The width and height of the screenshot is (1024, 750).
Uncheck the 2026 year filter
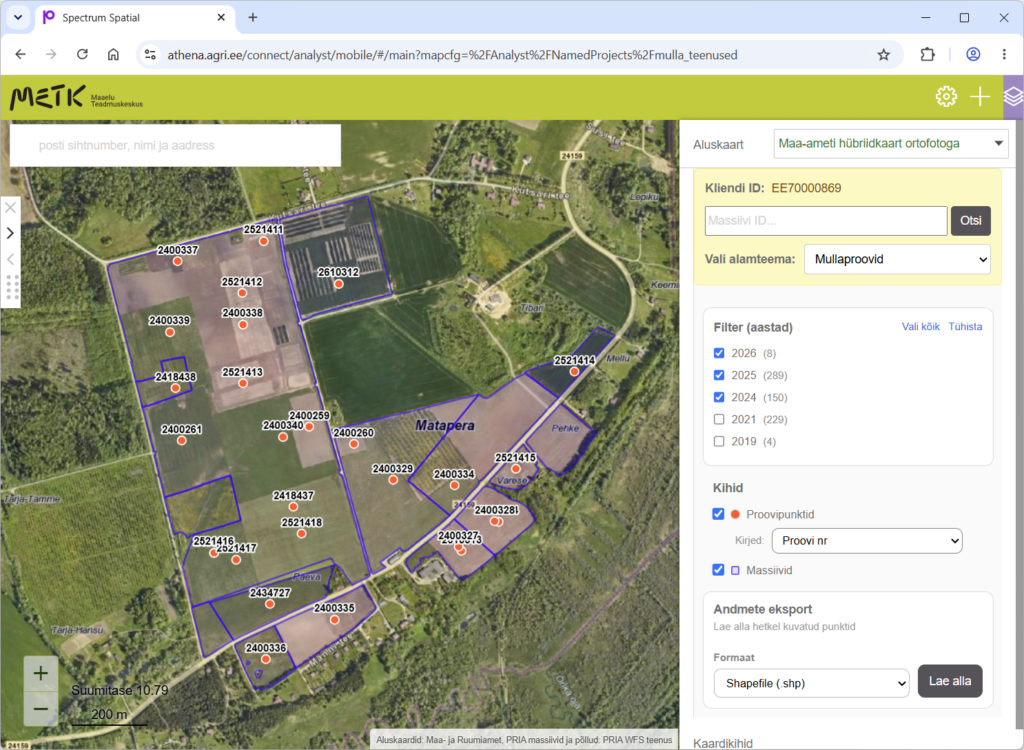tap(719, 353)
